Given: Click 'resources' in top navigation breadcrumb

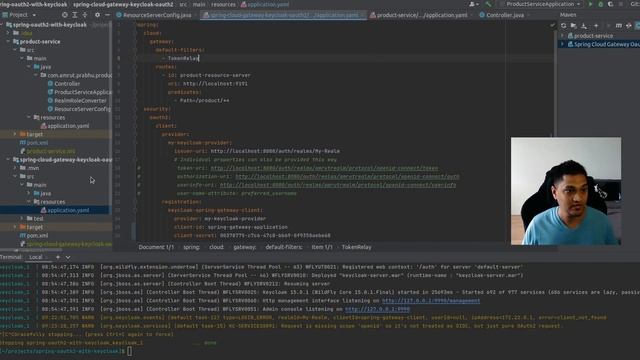Looking at the screenshot, I should (x=223, y=4).
